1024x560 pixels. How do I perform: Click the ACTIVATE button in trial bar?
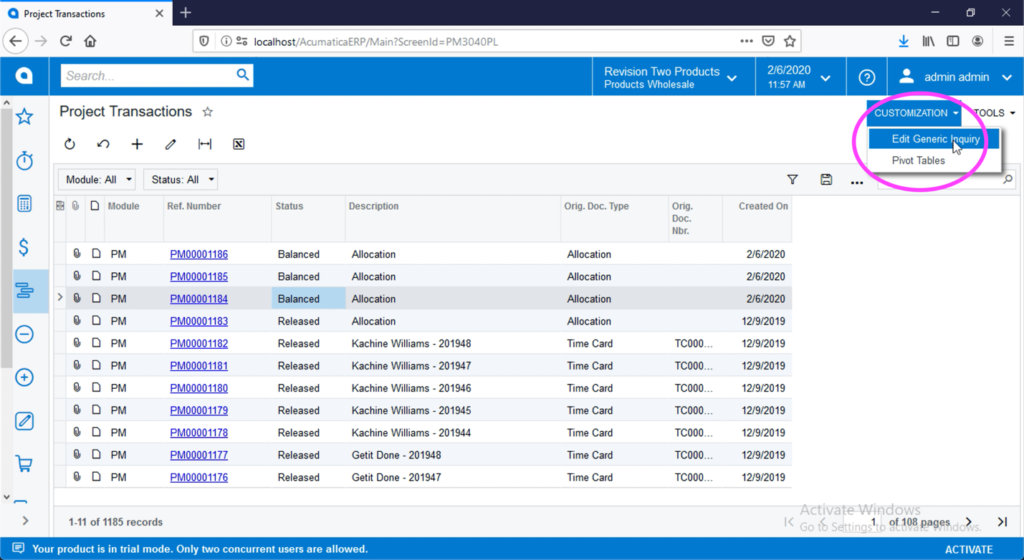tap(968, 550)
